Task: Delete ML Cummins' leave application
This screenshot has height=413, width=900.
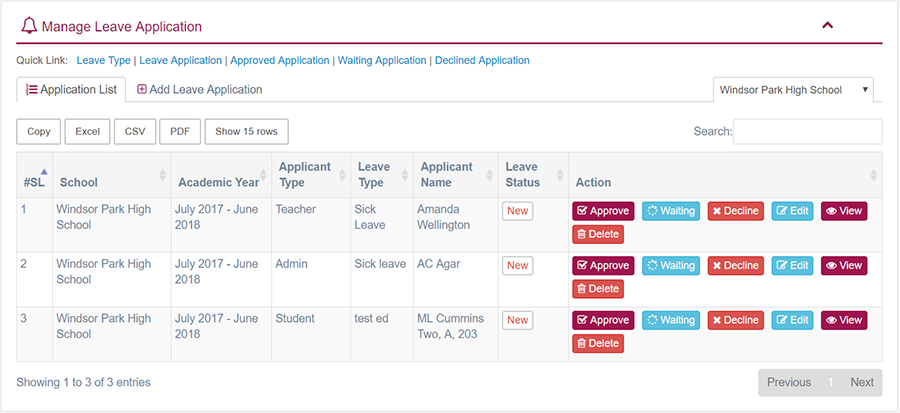Action: coord(597,344)
